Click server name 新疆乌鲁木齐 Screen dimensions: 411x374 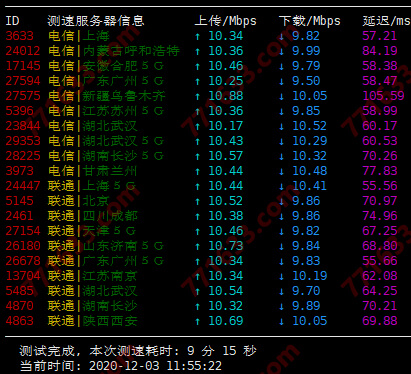[x=124, y=96]
